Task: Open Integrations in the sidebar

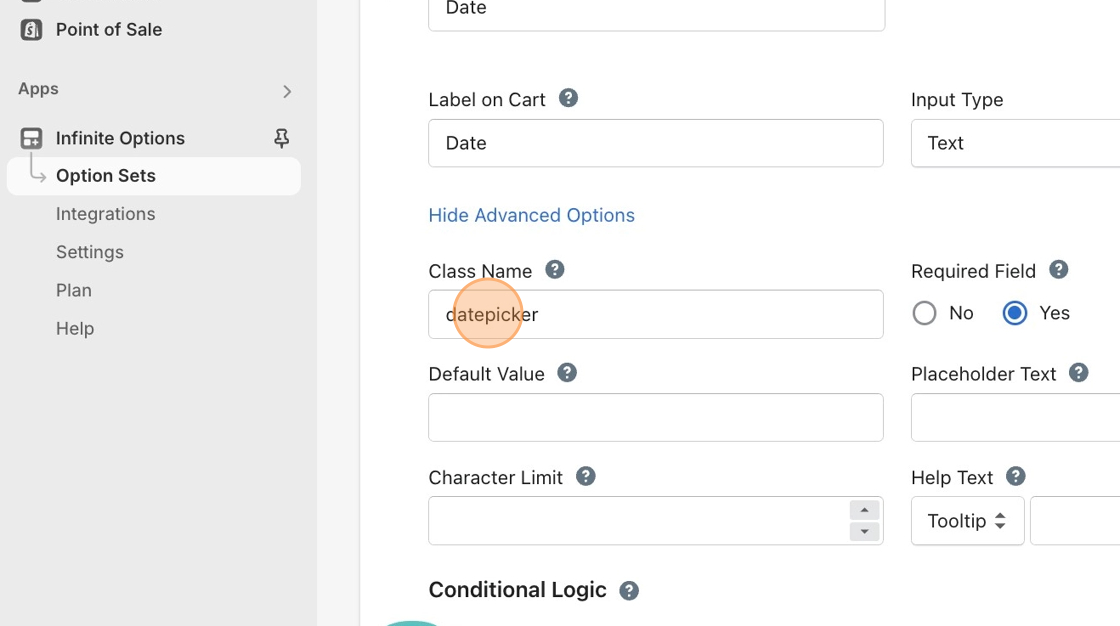Action: pyautogui.click(x=105, y=214)
